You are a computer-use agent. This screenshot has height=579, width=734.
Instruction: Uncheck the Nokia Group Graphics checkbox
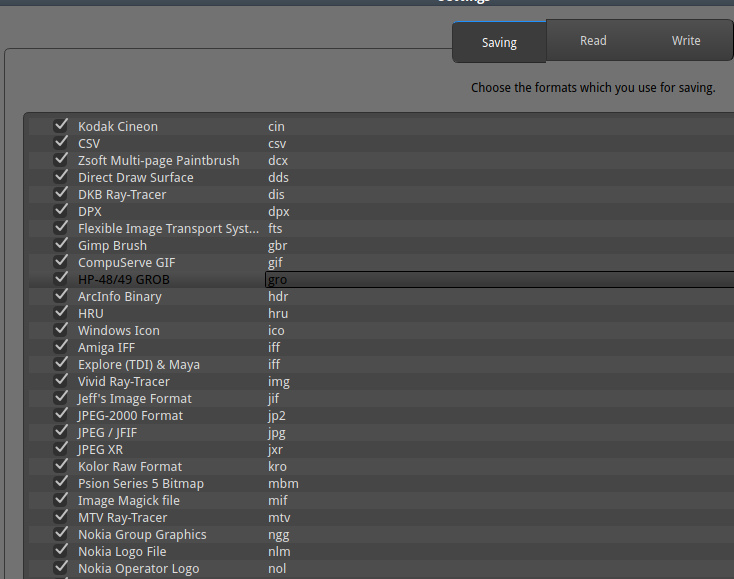(x=61, y=533)
